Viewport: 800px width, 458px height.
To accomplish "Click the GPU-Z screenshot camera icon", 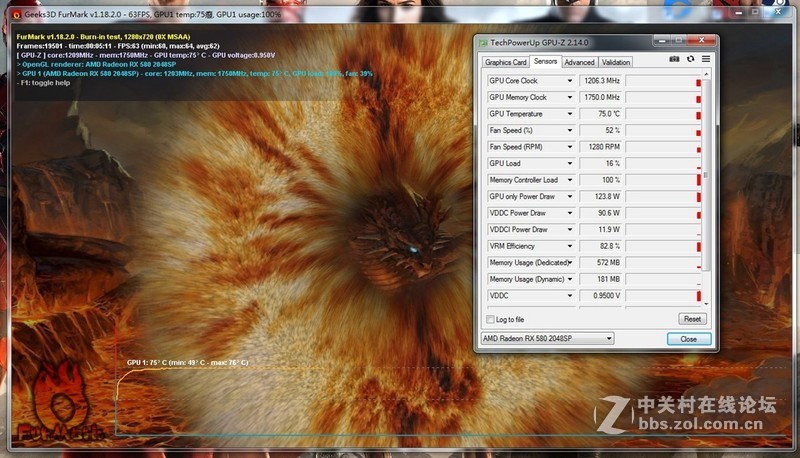I will click(x=674, y=59).
